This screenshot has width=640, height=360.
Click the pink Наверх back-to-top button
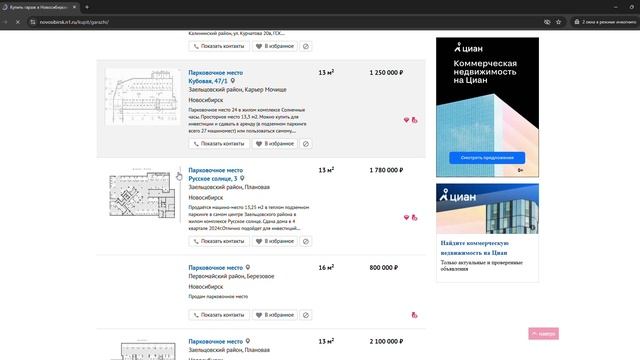(543, 333)
